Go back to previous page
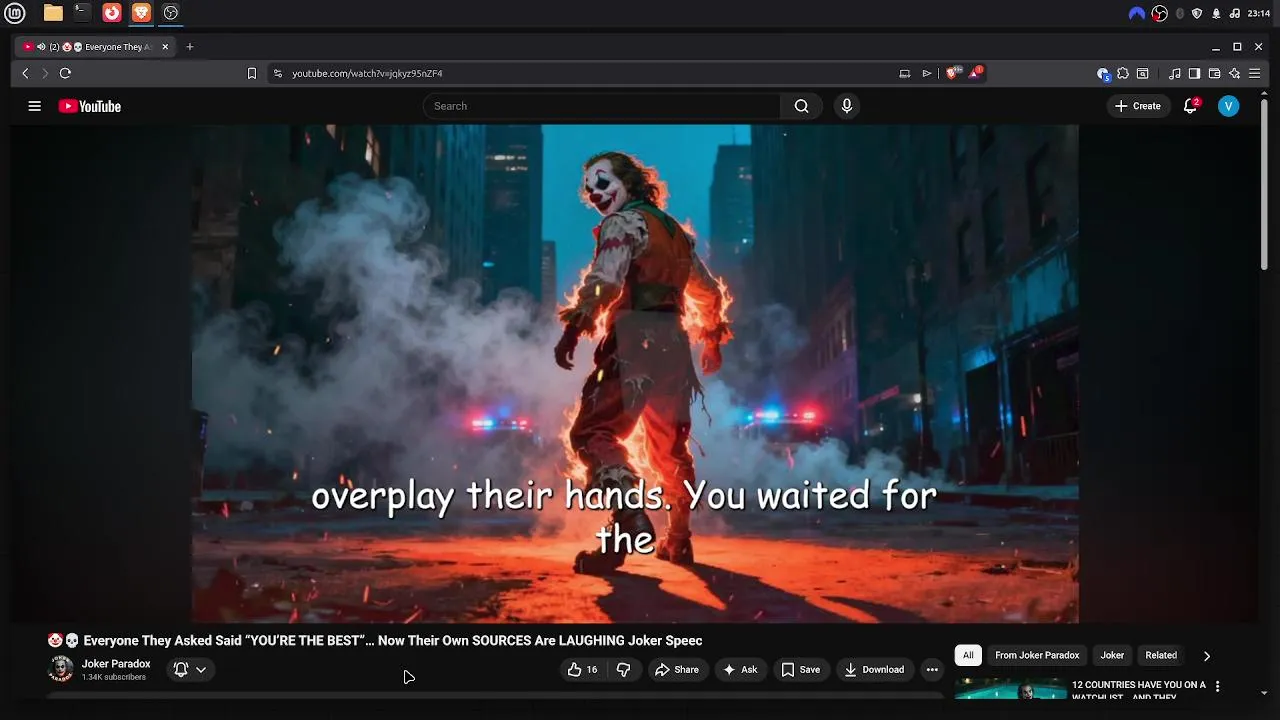This screenshot has width=1280, height=720. coord(26,73)
